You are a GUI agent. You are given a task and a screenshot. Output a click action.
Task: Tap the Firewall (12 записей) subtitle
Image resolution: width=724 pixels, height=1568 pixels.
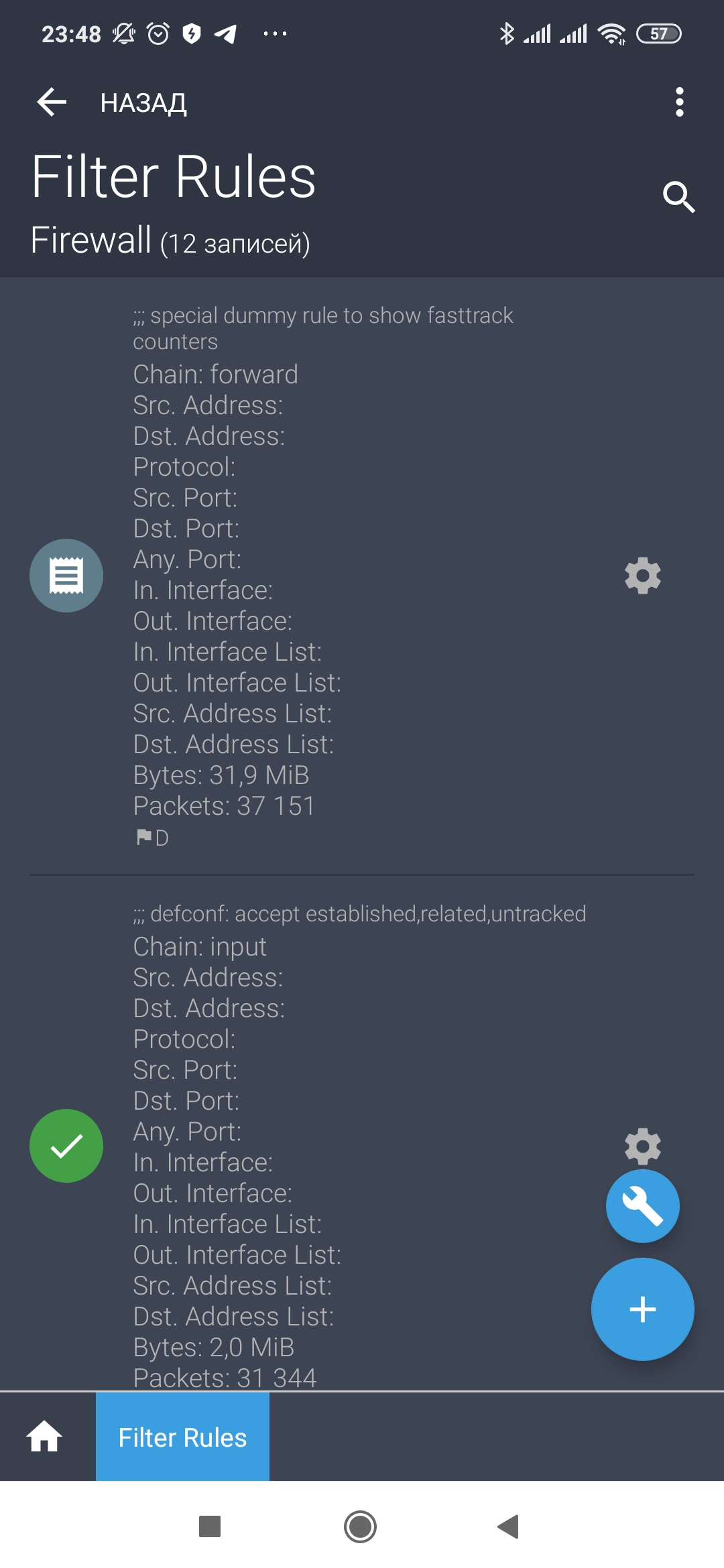coord(170,241)
